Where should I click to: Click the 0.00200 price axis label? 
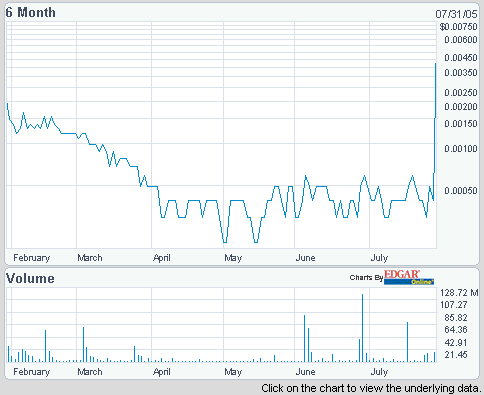tap(461, 107)
